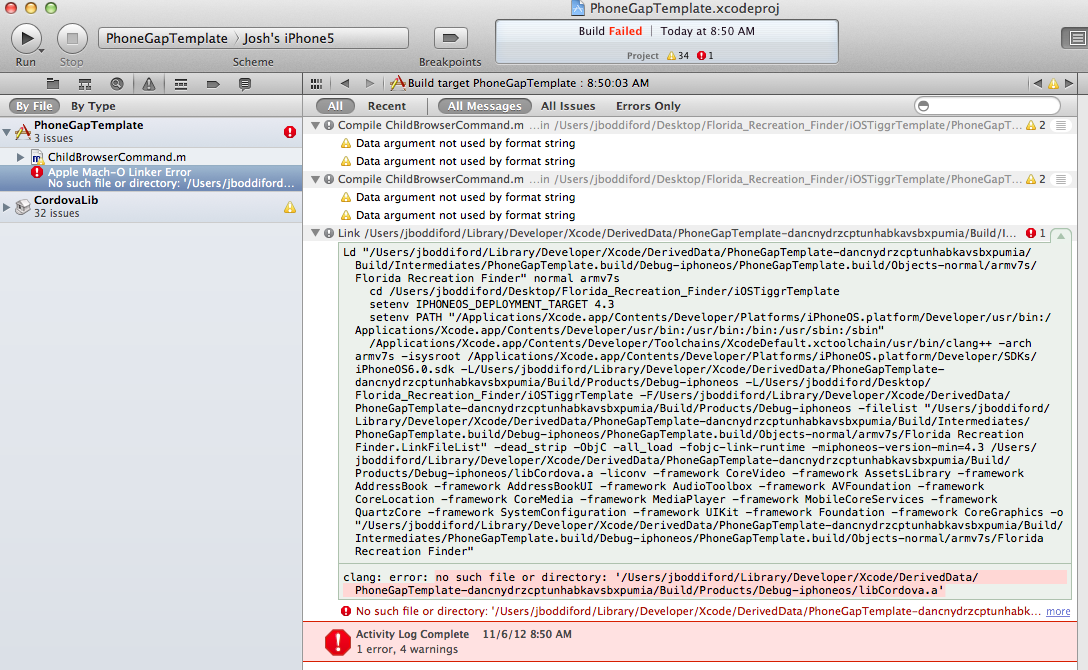Viewport: 1088px width, 670px height.
Task: Open the Symbol navigator icon
Action: pyautogui.click(x=85, y=84)
